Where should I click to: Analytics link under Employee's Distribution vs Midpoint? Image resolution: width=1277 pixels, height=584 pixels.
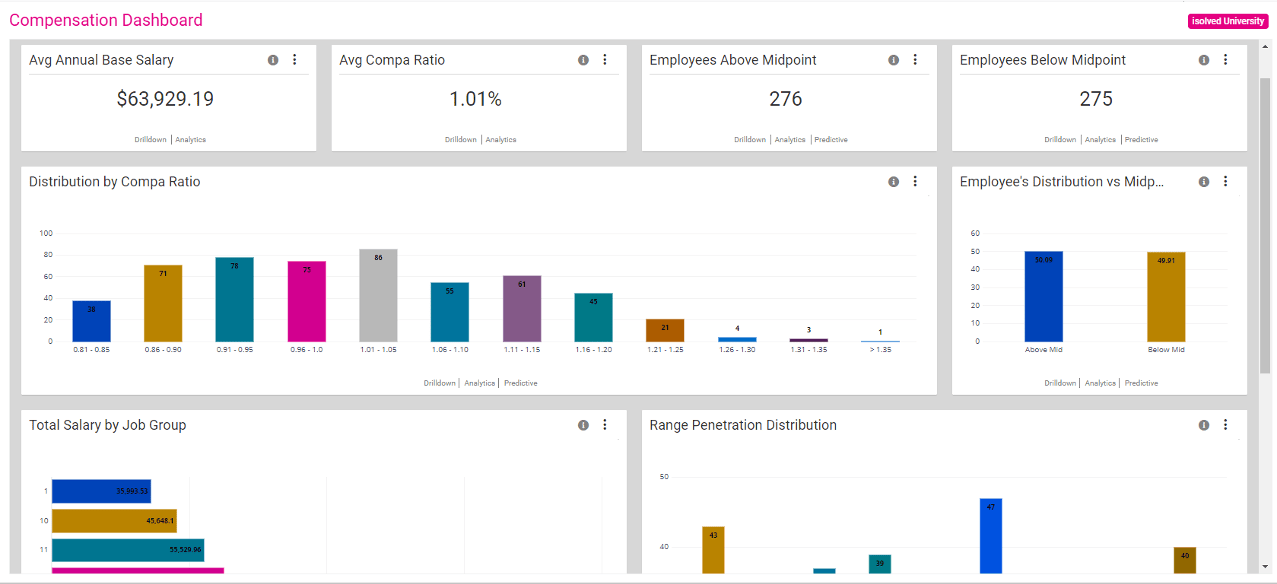(1100, 383)
